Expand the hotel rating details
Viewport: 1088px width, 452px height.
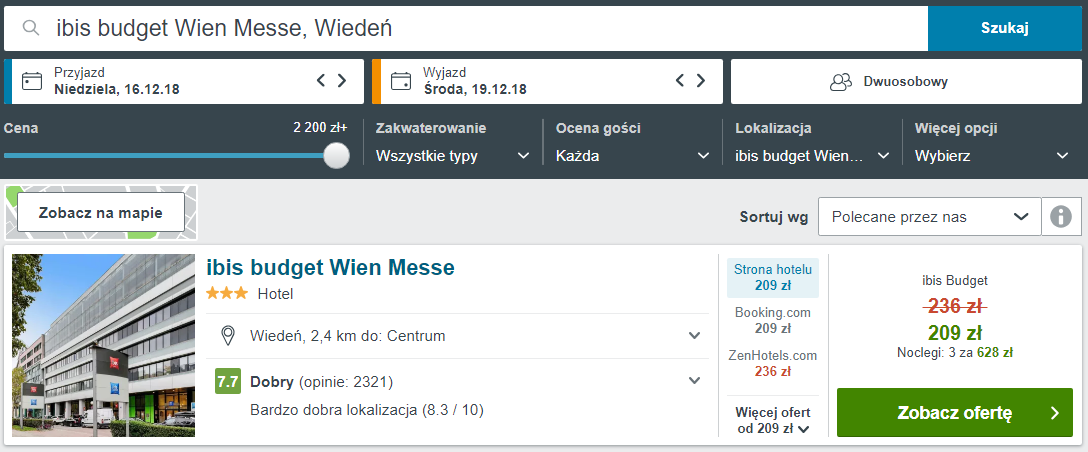click(x=695, y=381)
